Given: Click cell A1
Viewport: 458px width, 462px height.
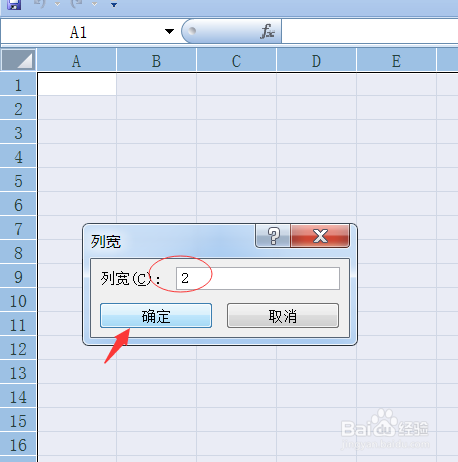Looking at the screenshot, I should (77, 84).
